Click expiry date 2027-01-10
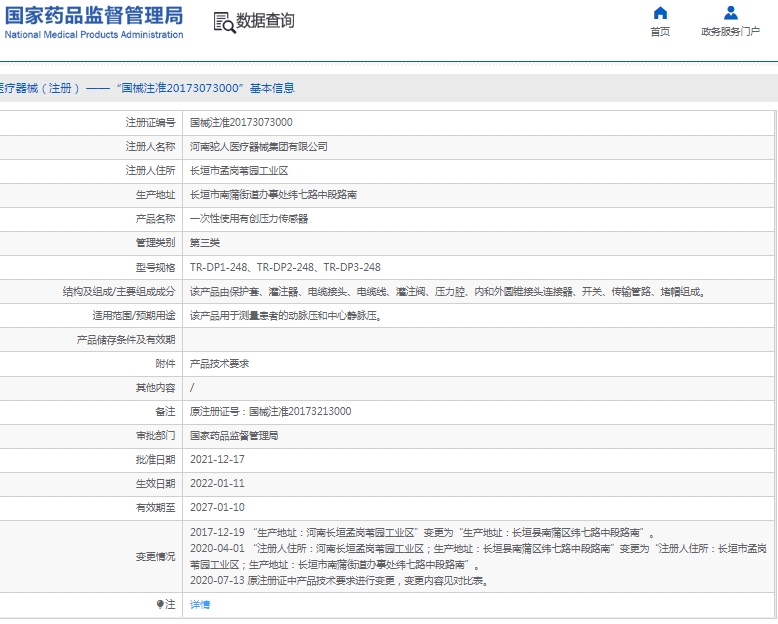The image size is (778, 624). (217, 507)
